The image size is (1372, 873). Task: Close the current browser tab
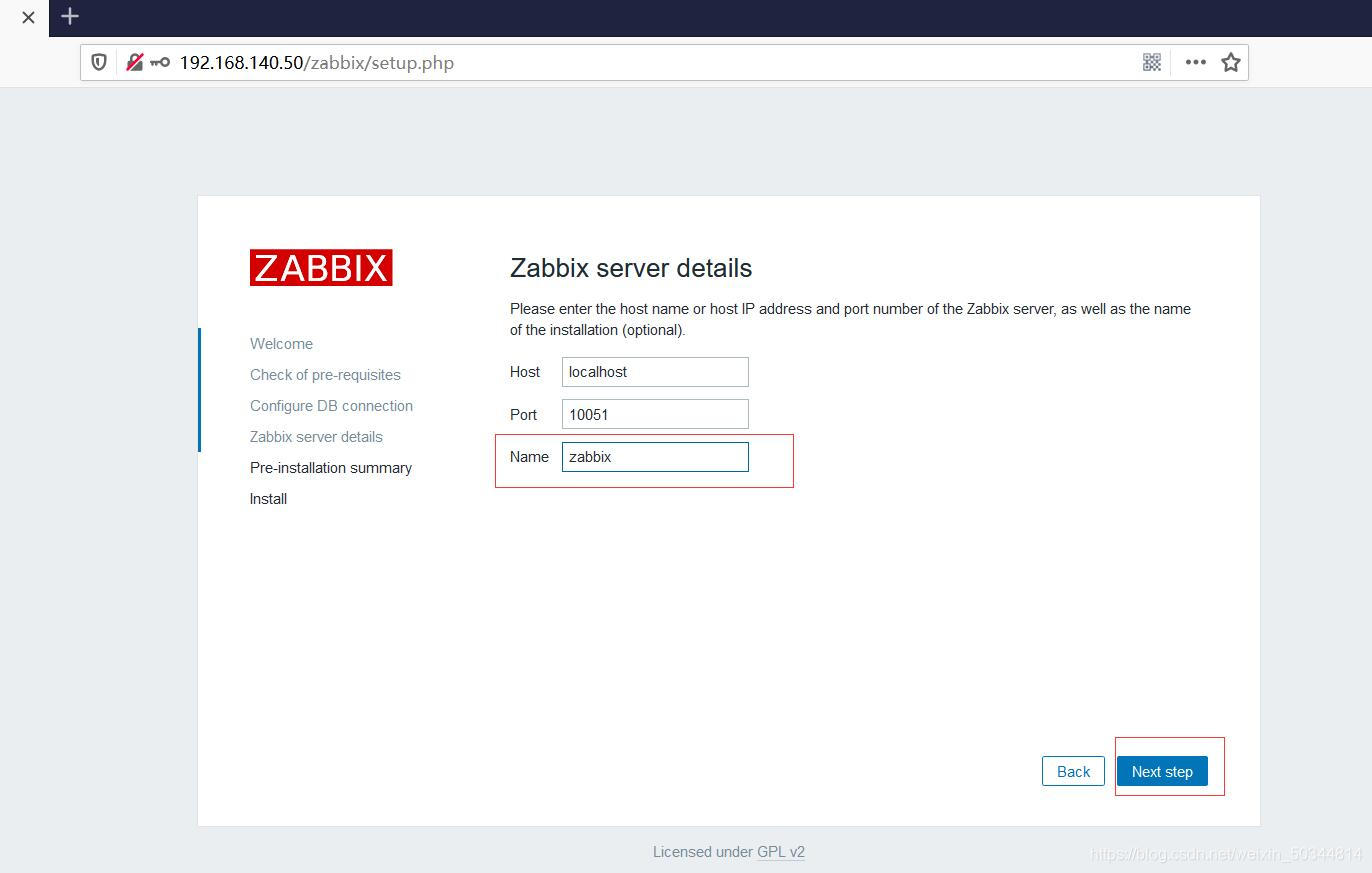click(28, 17)
